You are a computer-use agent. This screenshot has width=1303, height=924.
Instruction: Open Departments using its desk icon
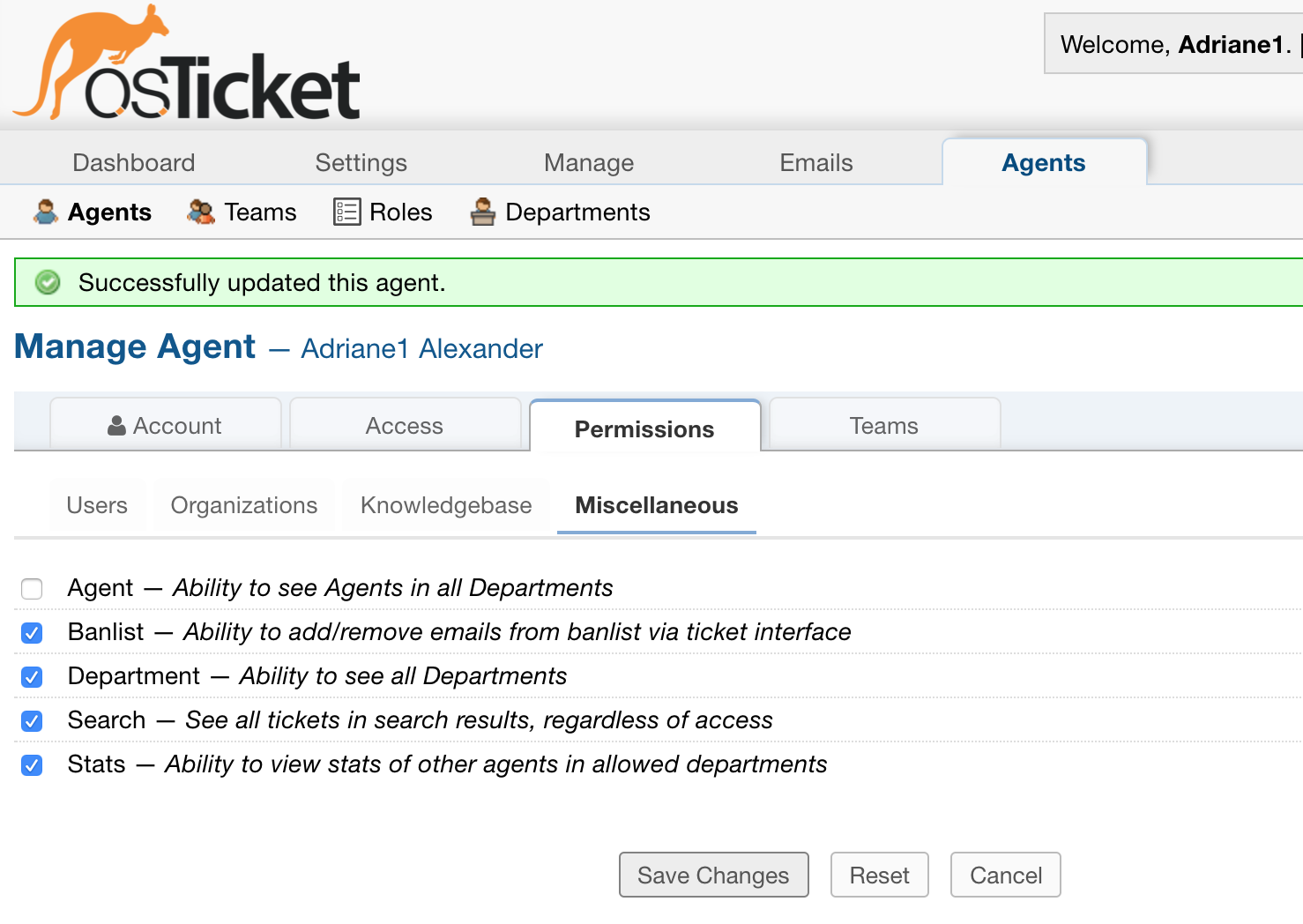[x=482, y=212]
